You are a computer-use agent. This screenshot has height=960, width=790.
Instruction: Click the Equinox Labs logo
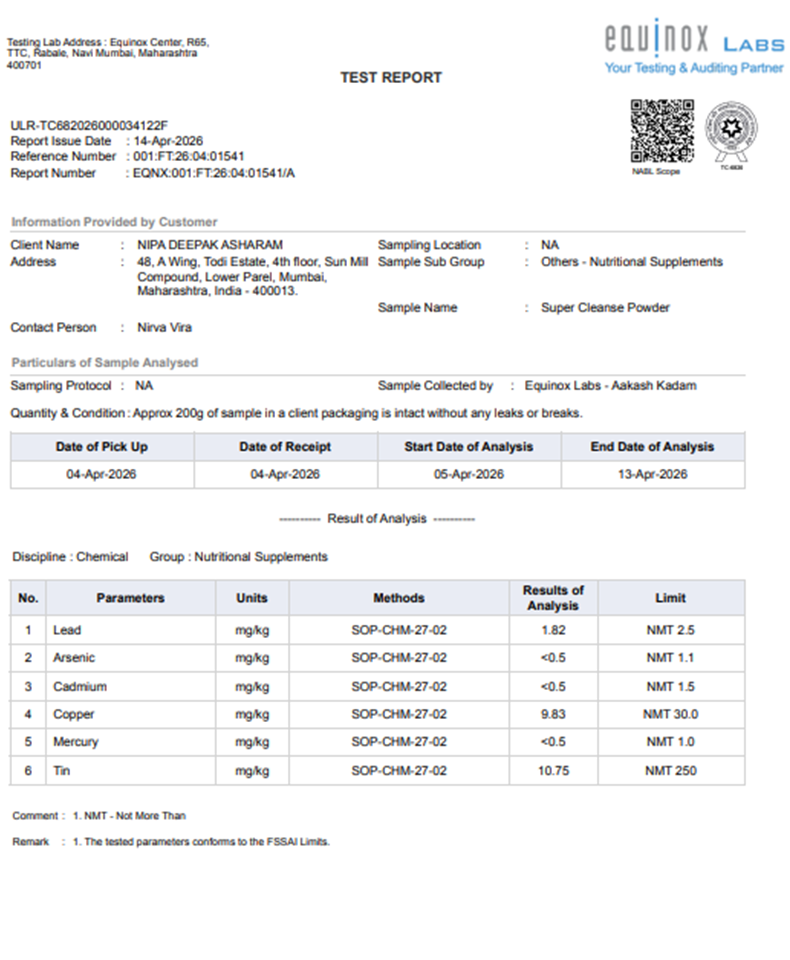pyautogui.click(x=694, y=41)
